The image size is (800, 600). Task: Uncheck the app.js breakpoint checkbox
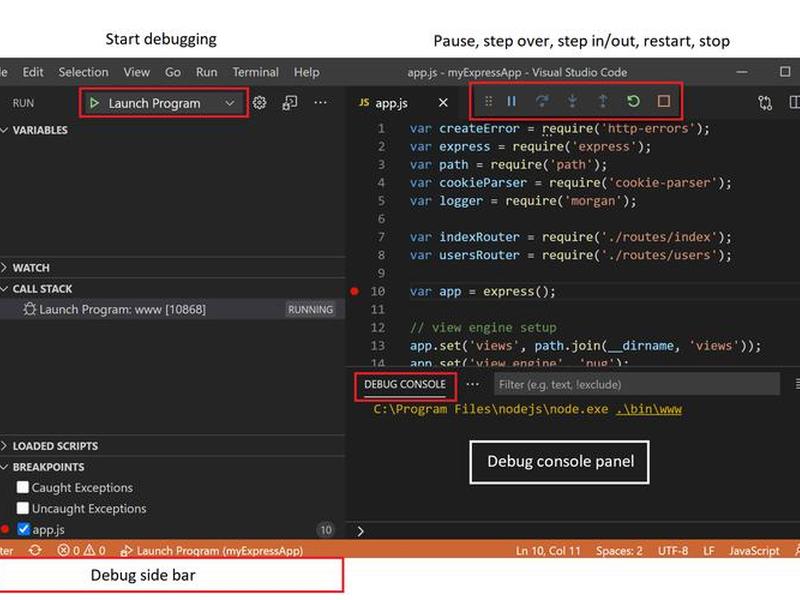click(23, 529)
